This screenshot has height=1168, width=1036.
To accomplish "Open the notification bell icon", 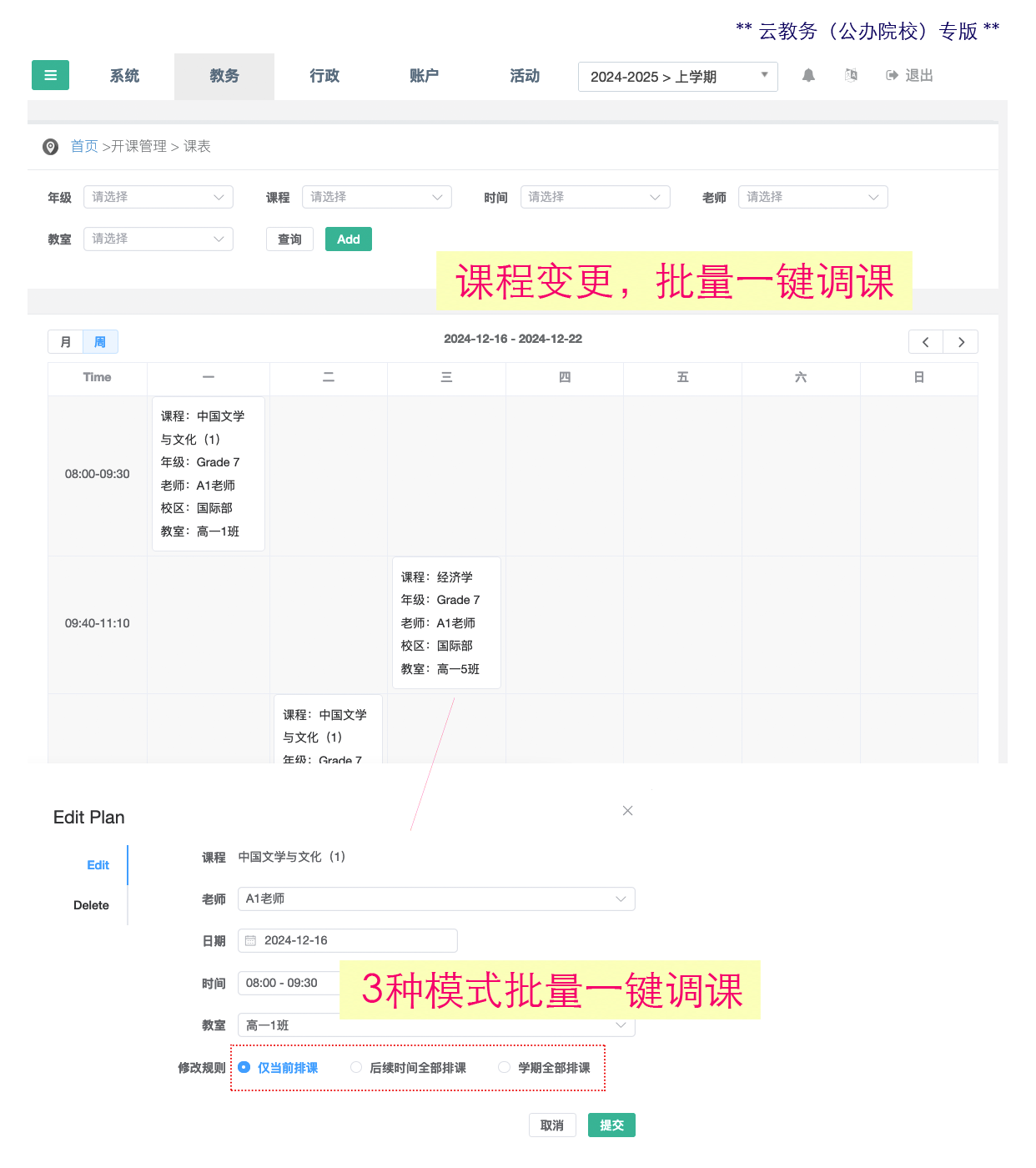I will 808,75.
